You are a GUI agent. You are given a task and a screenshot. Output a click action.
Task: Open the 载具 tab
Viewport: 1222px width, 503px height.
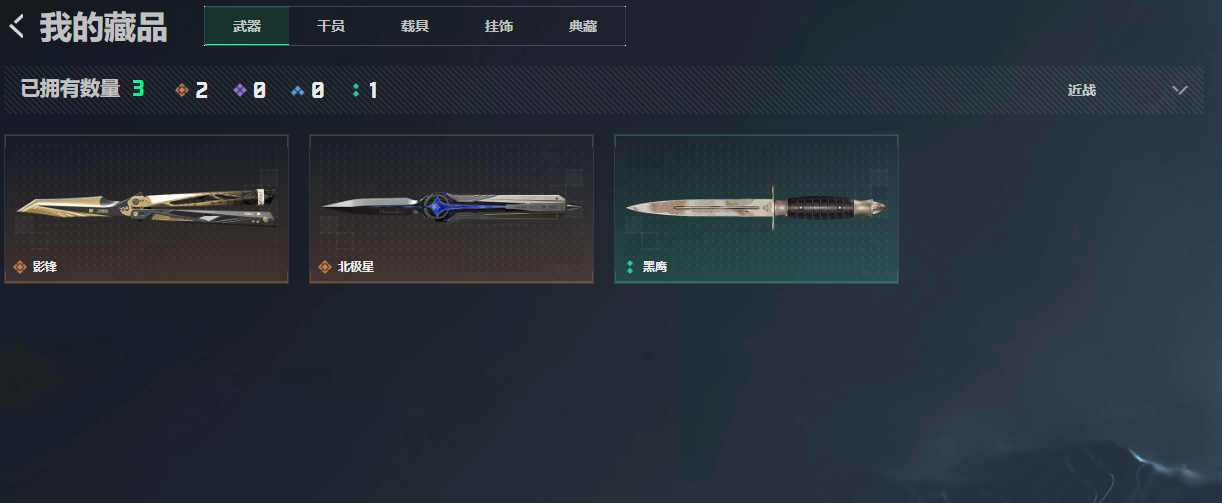(x=415, y=26)
